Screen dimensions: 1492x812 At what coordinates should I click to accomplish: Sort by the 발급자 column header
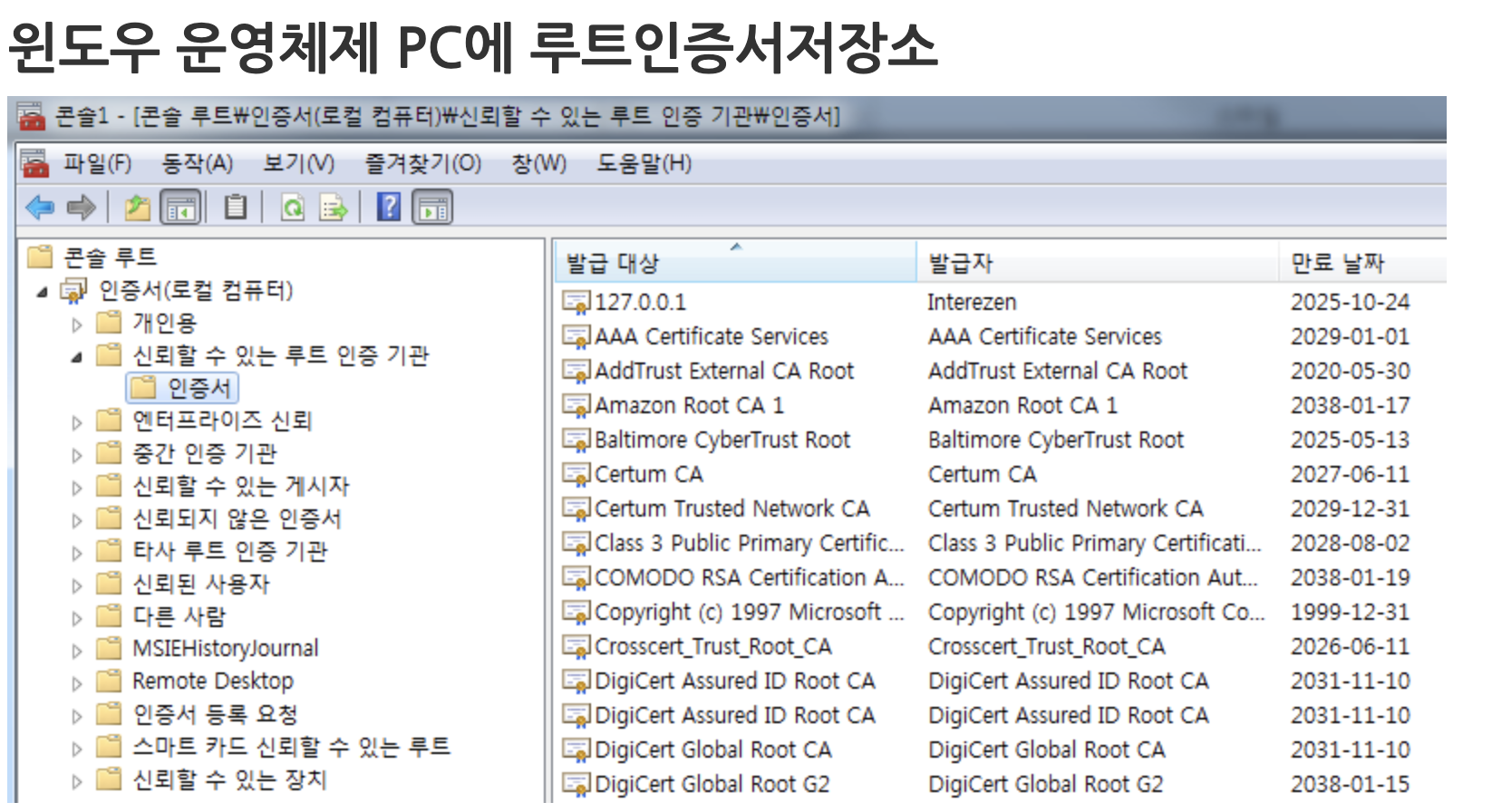[1098, 263]
